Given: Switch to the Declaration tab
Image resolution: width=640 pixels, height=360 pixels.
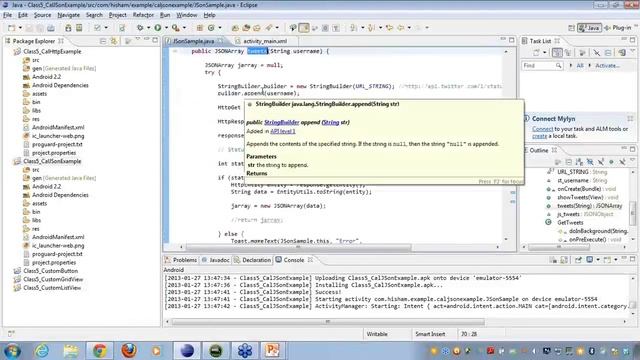Looking at the screenshot, I should pyautogui.click(x=253, y=260).
